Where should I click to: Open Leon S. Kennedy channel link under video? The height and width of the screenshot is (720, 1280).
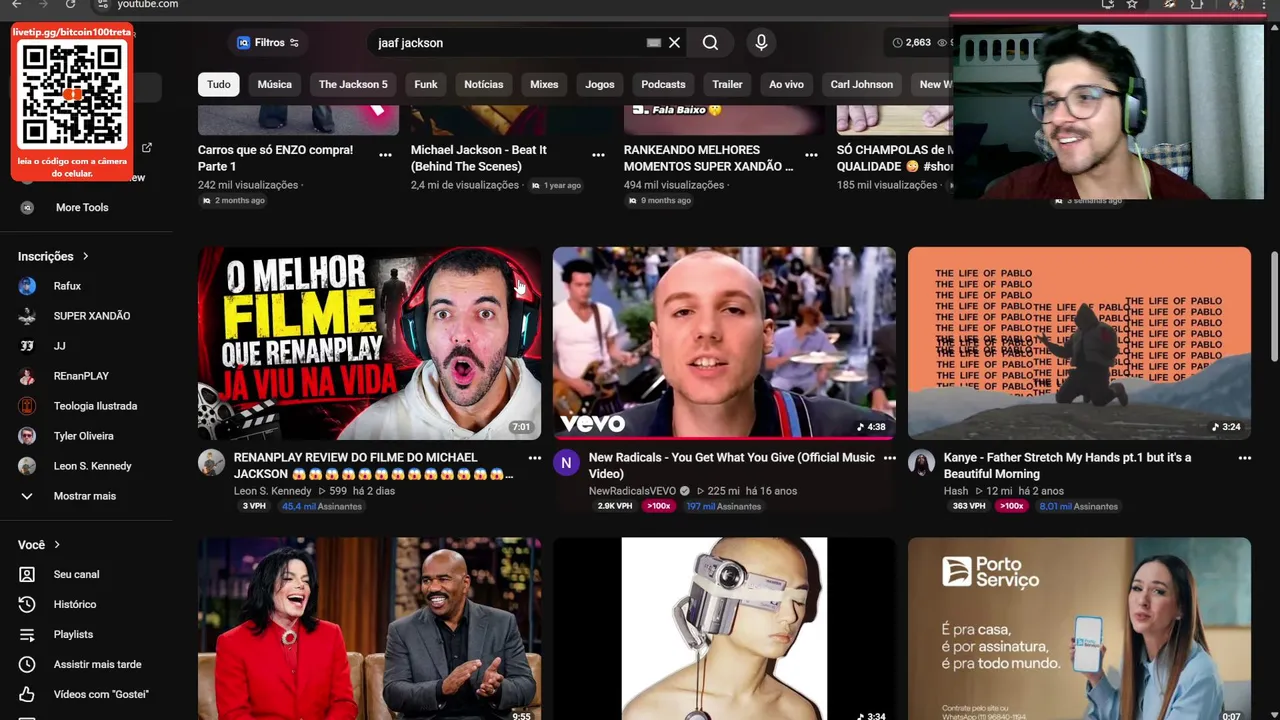272,491
